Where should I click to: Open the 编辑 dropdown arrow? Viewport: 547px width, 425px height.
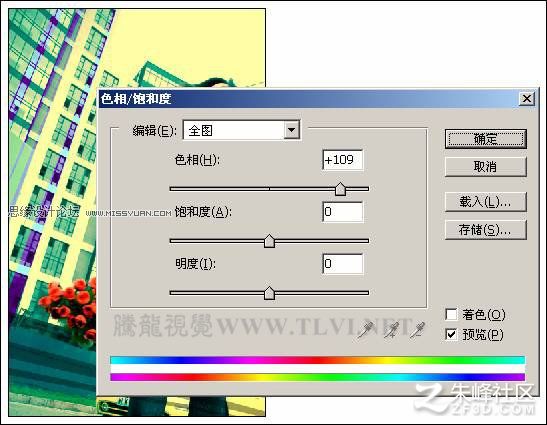(x=292, y=130)
